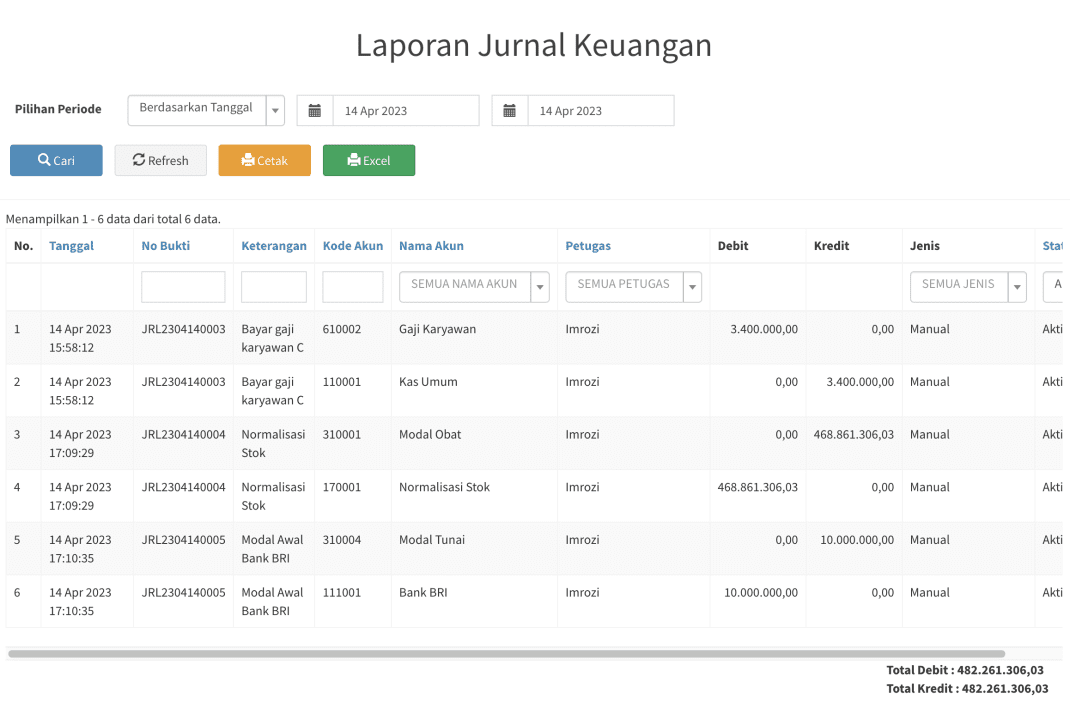Expand the Semua Jenis filter dropdown
This screenshot has height=720, width=1070.
968,287
